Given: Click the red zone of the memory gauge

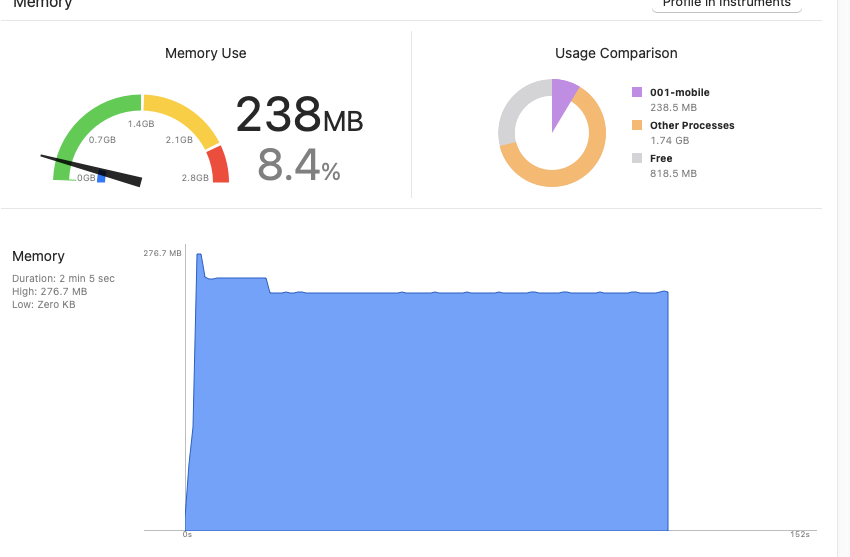Looking at the screenshot, I should pos(218,165).
